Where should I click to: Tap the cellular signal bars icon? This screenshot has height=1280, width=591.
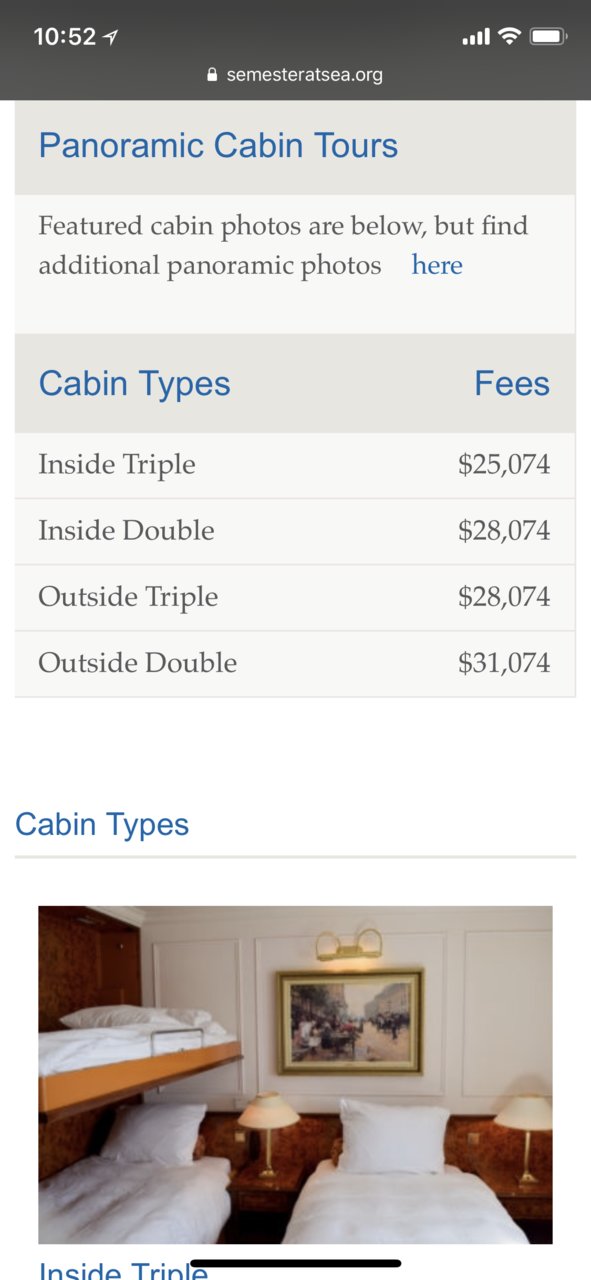coord(476,38)
